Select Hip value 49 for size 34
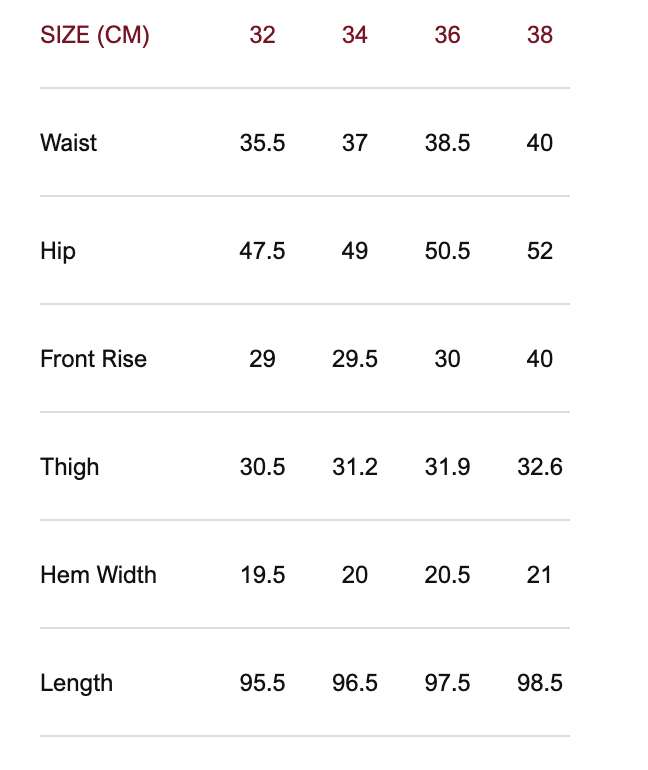 click(x=355, y=251)
